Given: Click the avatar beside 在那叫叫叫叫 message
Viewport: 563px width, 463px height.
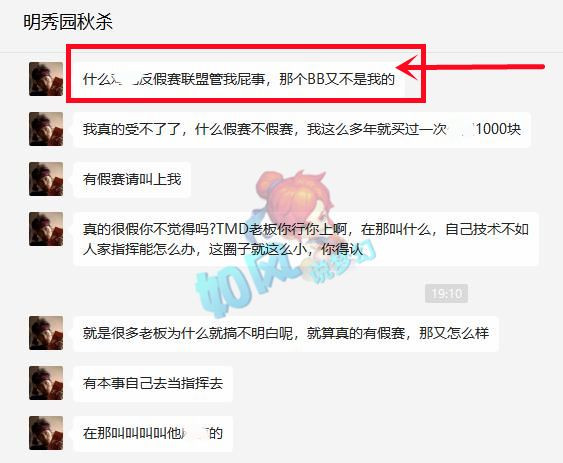Looking at the screenshot, I should coord(46,433).
